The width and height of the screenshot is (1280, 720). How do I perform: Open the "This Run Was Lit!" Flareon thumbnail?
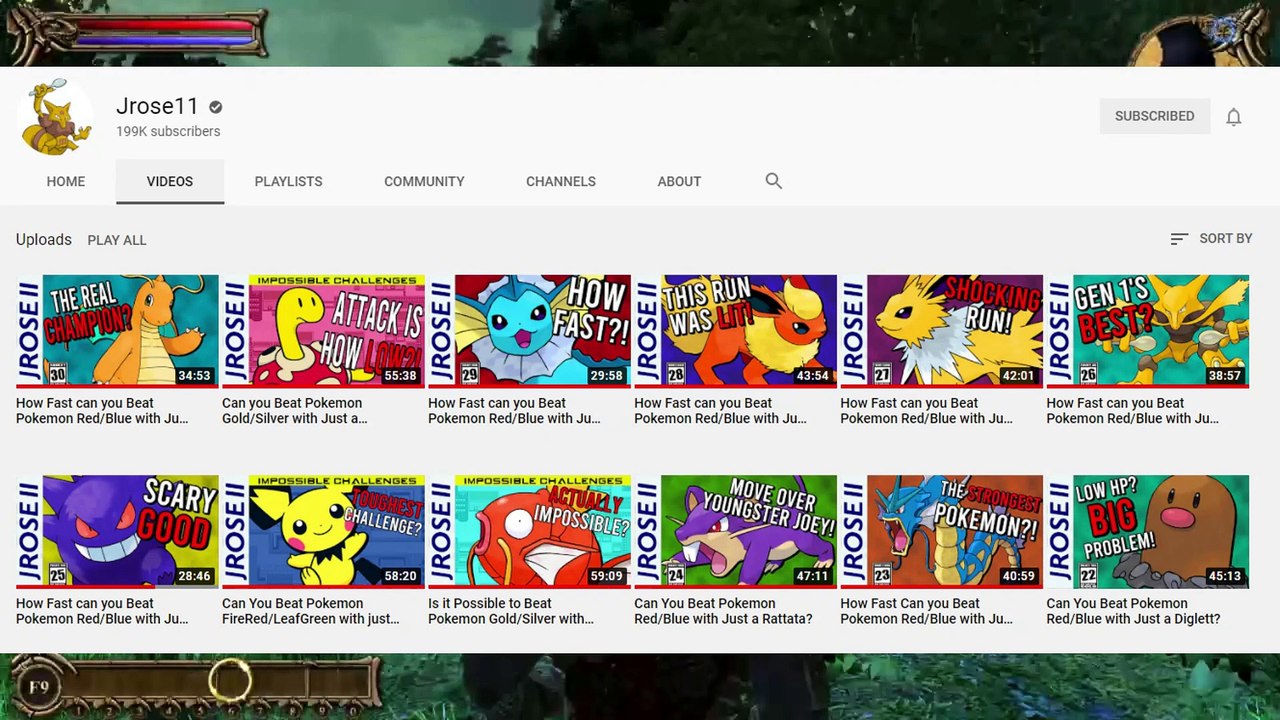point(735,331)
